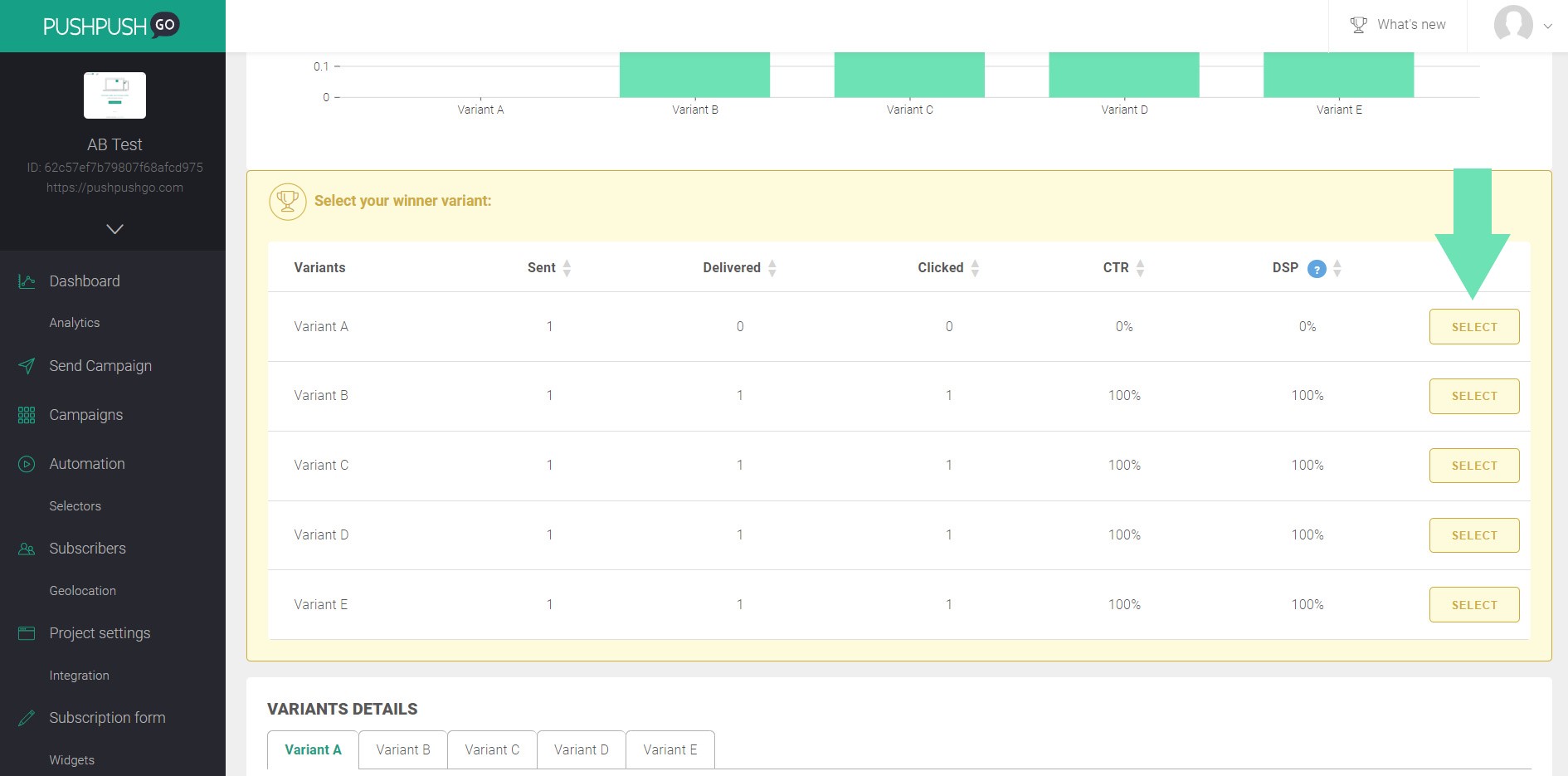
Task: Click the winner trophy icon
Action: coord(288,201)
